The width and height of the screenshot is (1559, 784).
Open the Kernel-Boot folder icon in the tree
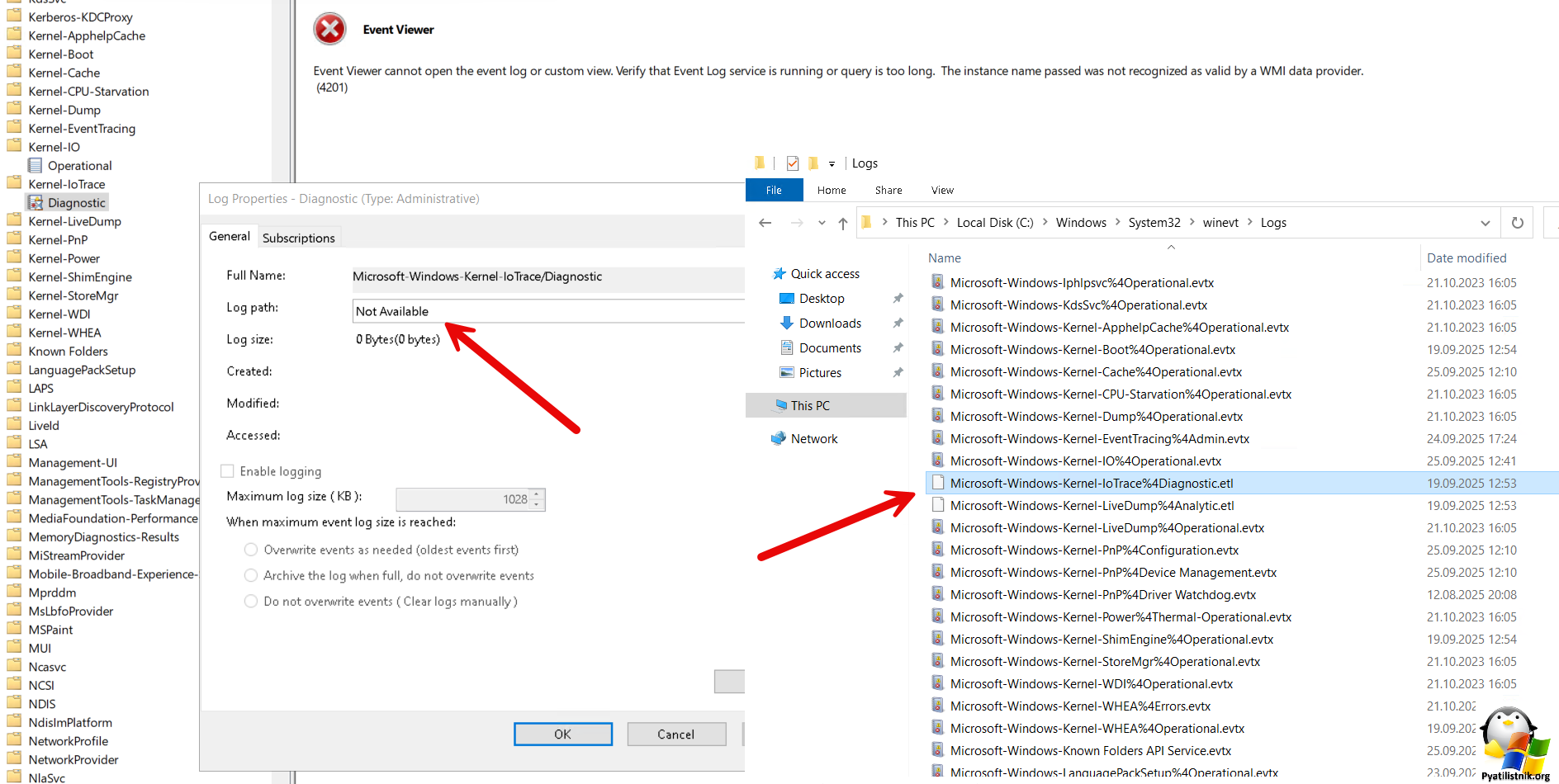click(14, 54)
